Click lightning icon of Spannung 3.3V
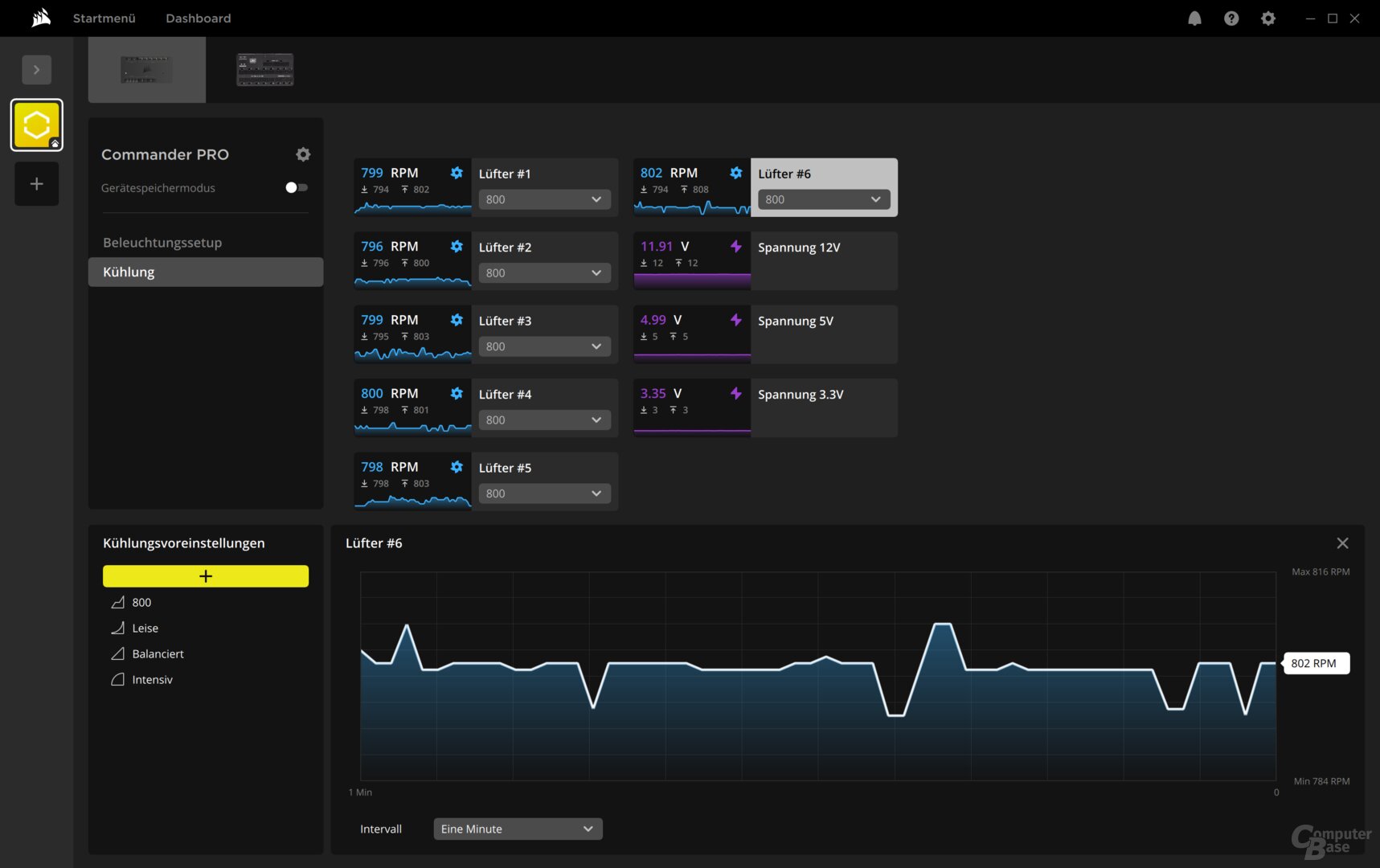The image size is (1380, 868). 736,394
